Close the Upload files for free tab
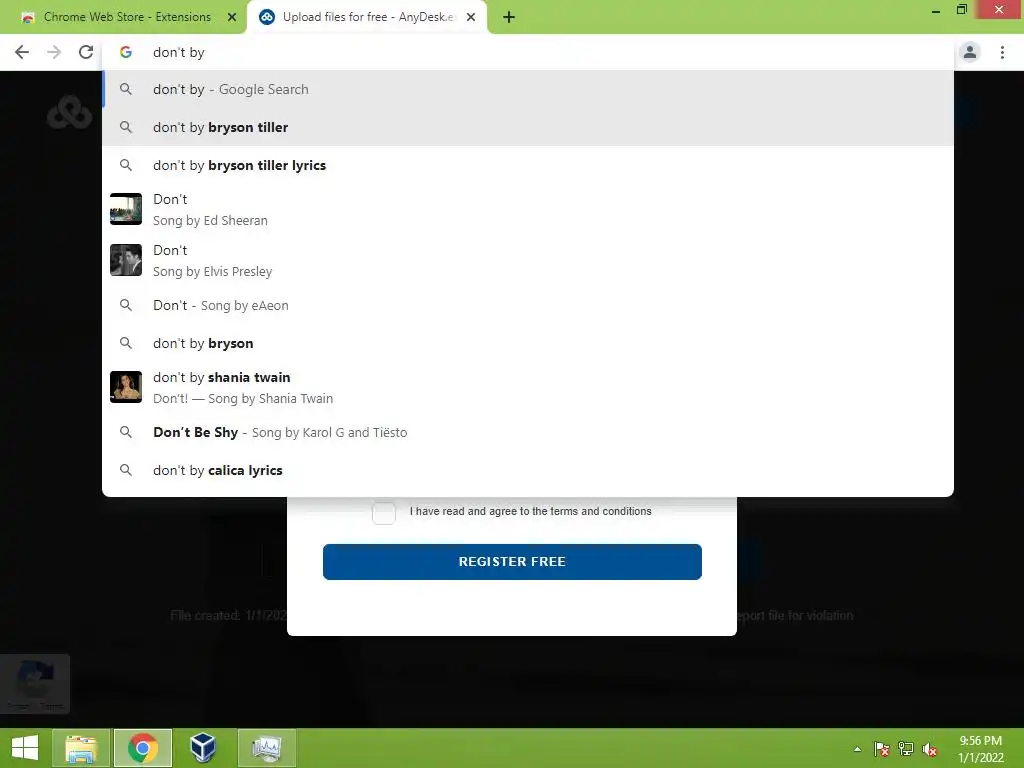 [471, 17]
